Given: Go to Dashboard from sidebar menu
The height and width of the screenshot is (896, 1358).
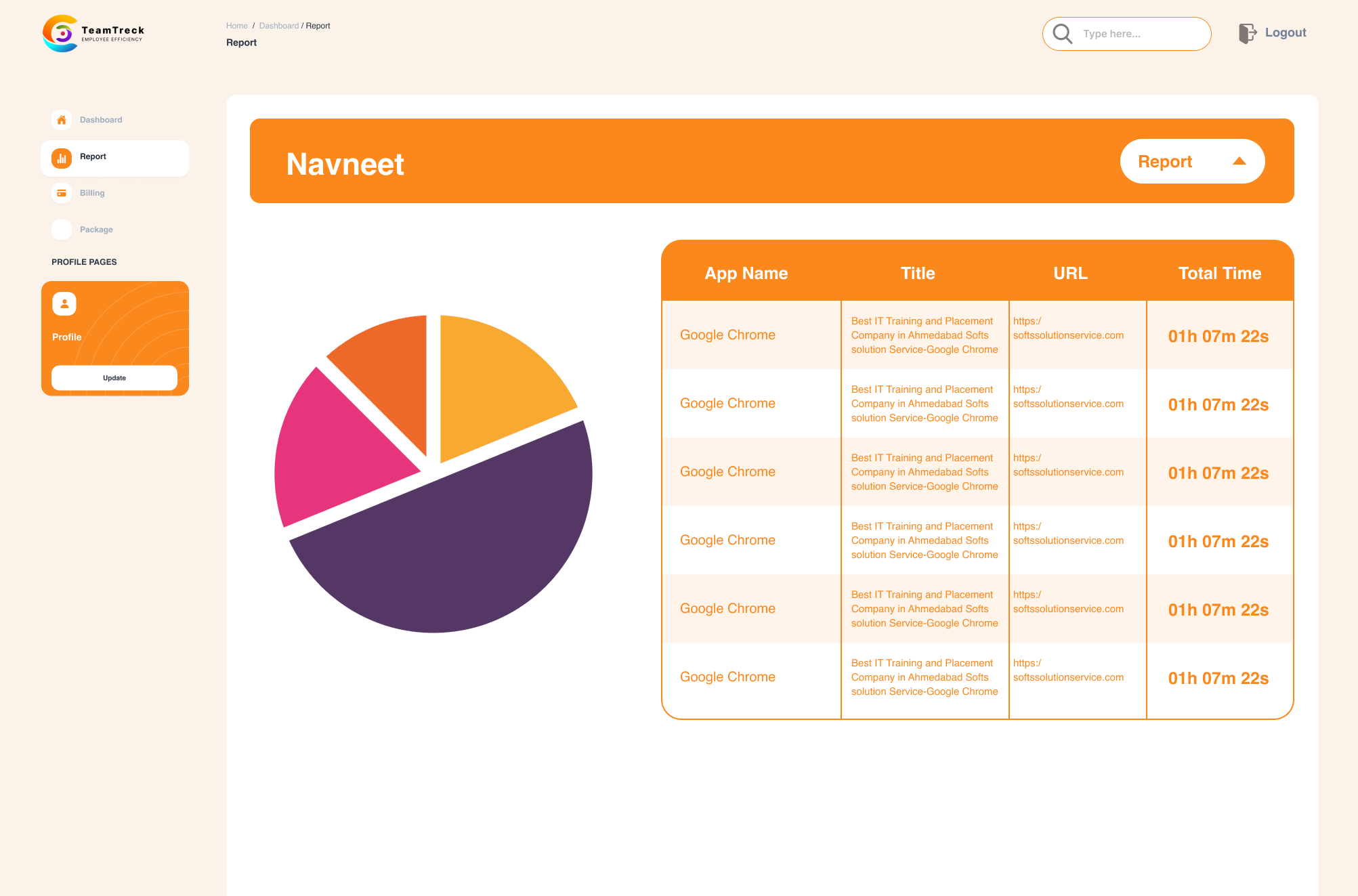Looking at the screenshot, I should [x=101, y=120].
